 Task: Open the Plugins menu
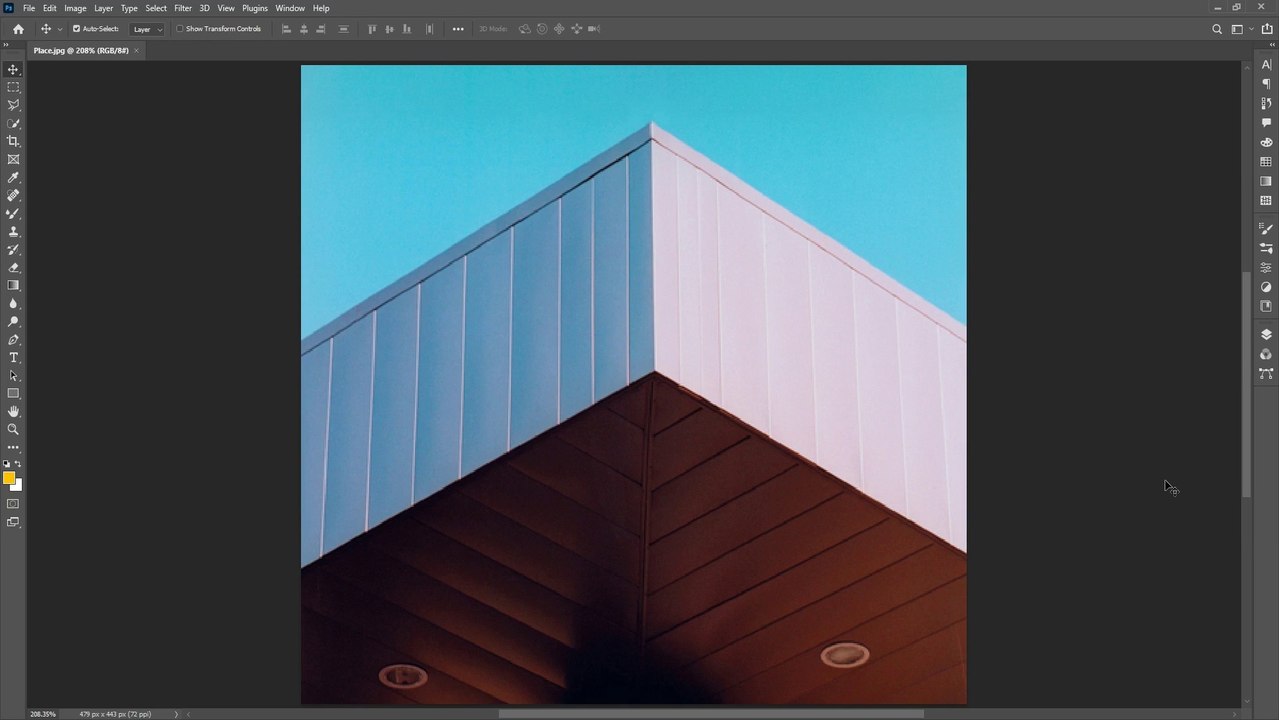(255, 8)
